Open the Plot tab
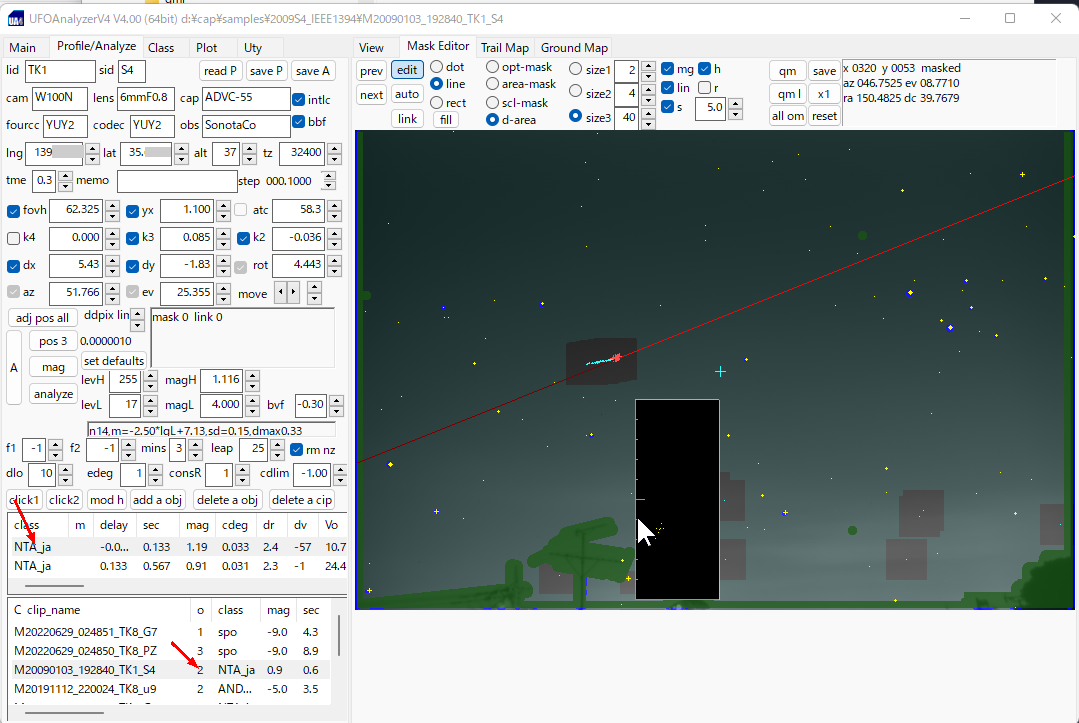Screen dimensions: 1079x723 (207, 48)
